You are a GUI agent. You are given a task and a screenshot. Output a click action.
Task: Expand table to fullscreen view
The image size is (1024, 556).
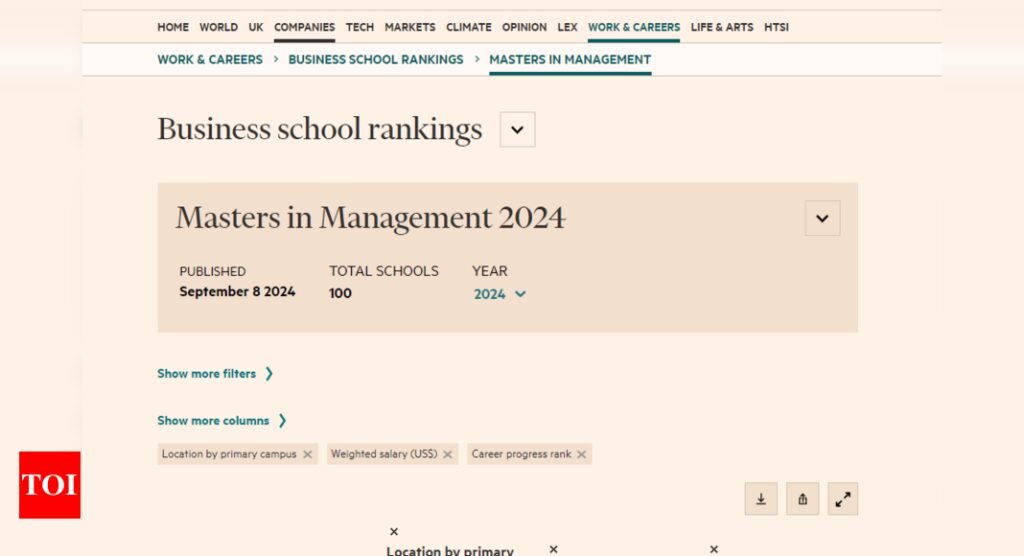coord(843,499)
